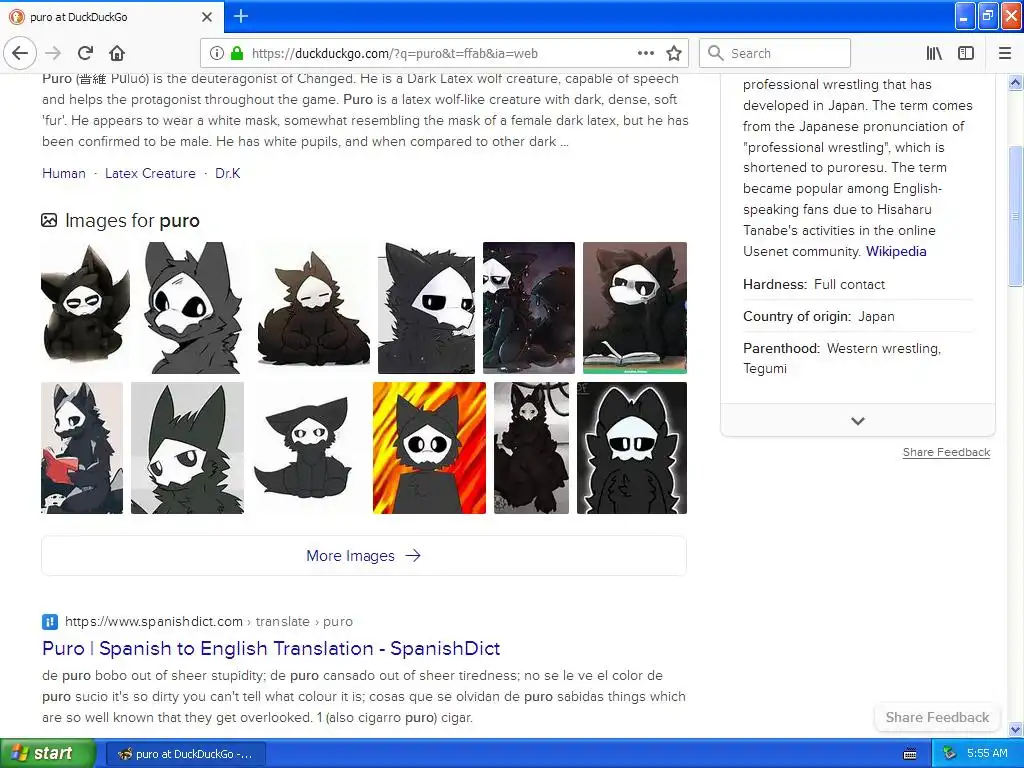Viewport: 1024px width, 768px height.
Task: Open the 'Dr.K' link
Action: tap(228, 173)
